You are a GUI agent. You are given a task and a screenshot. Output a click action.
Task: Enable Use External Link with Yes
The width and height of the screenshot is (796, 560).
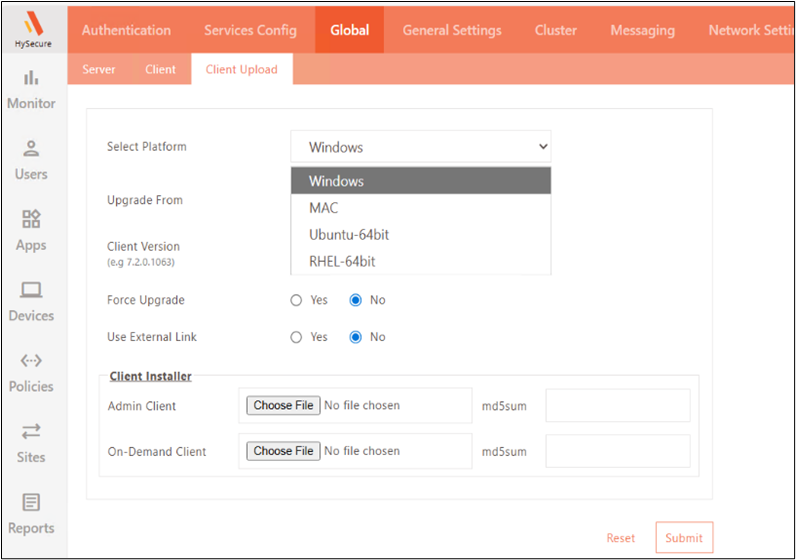pyautogui.click(x=296, y=337)
